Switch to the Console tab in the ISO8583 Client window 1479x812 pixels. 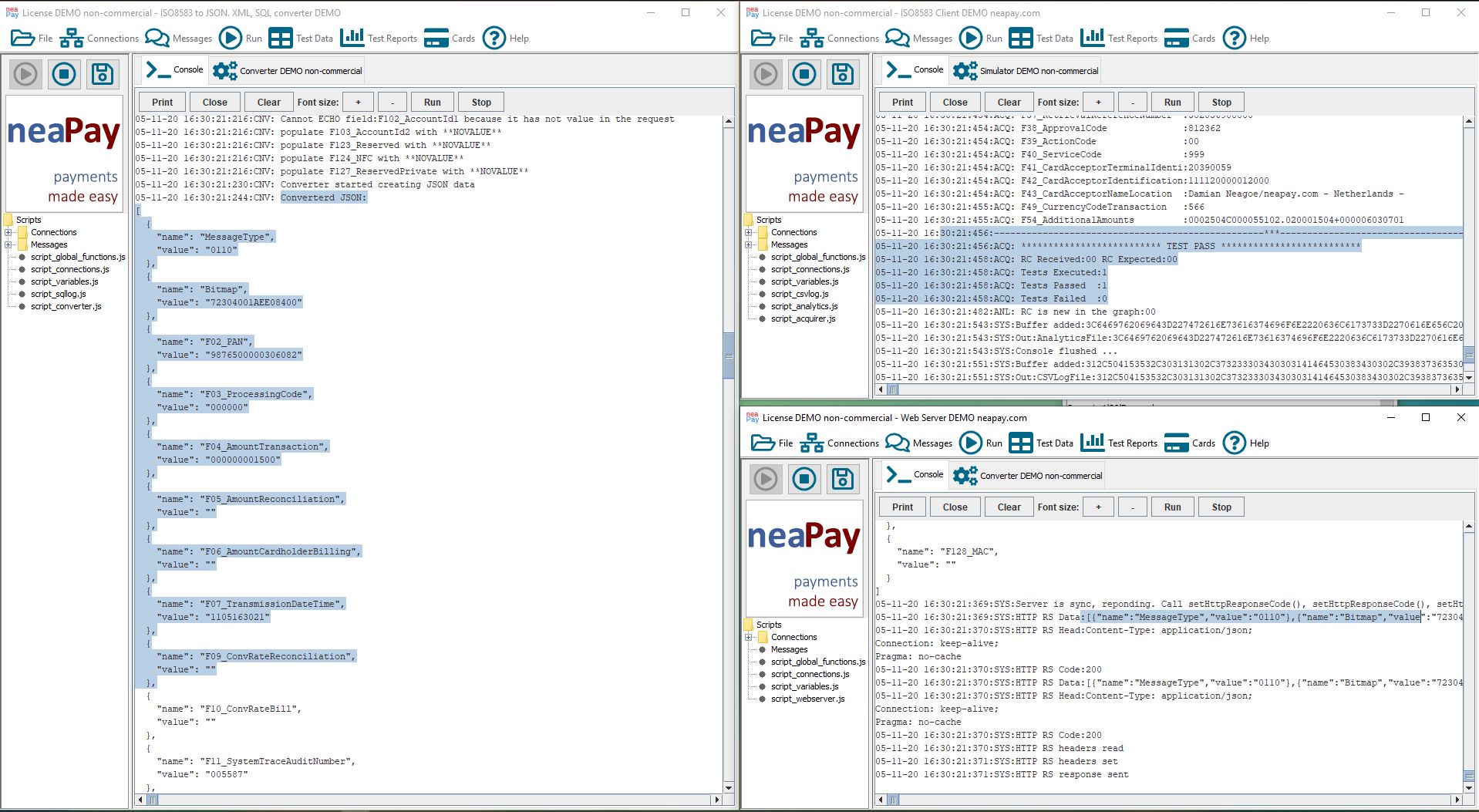click(x=915, y=70)
